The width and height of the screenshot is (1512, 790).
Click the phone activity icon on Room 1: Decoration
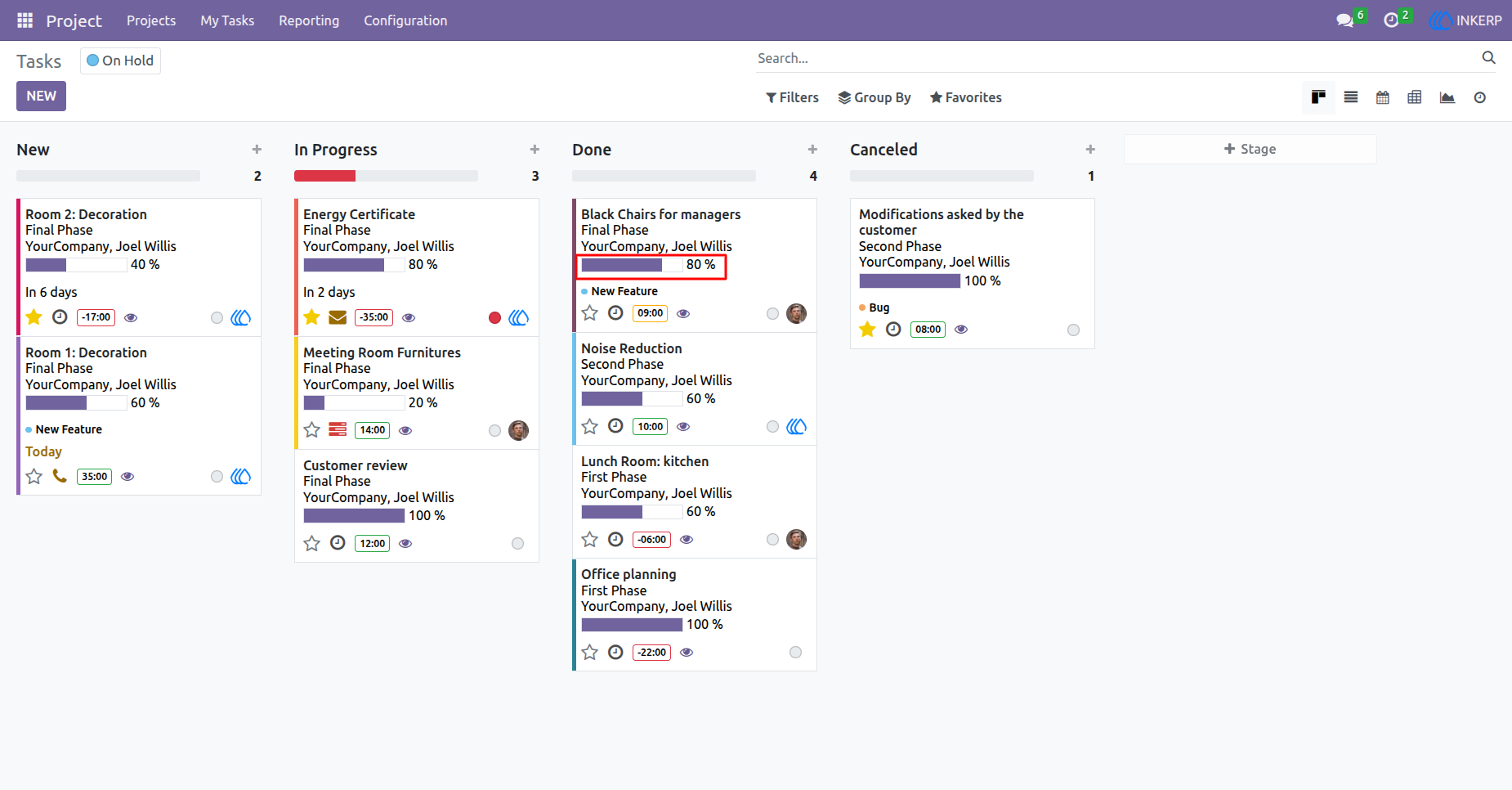(x=60, y=476)
